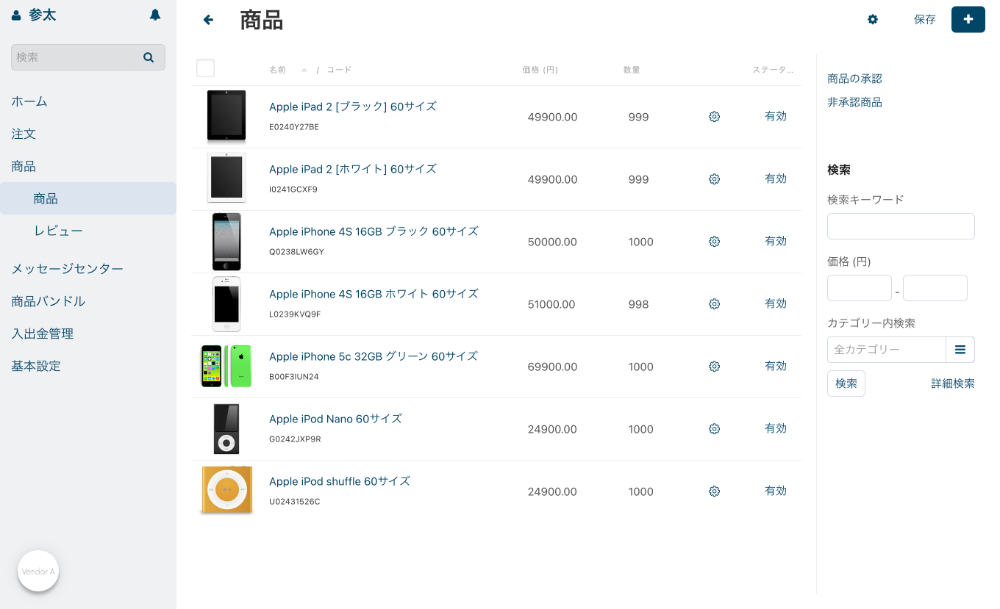Add a new product with plus button
Screen dimensions: 1000x609
pos(967,19)
